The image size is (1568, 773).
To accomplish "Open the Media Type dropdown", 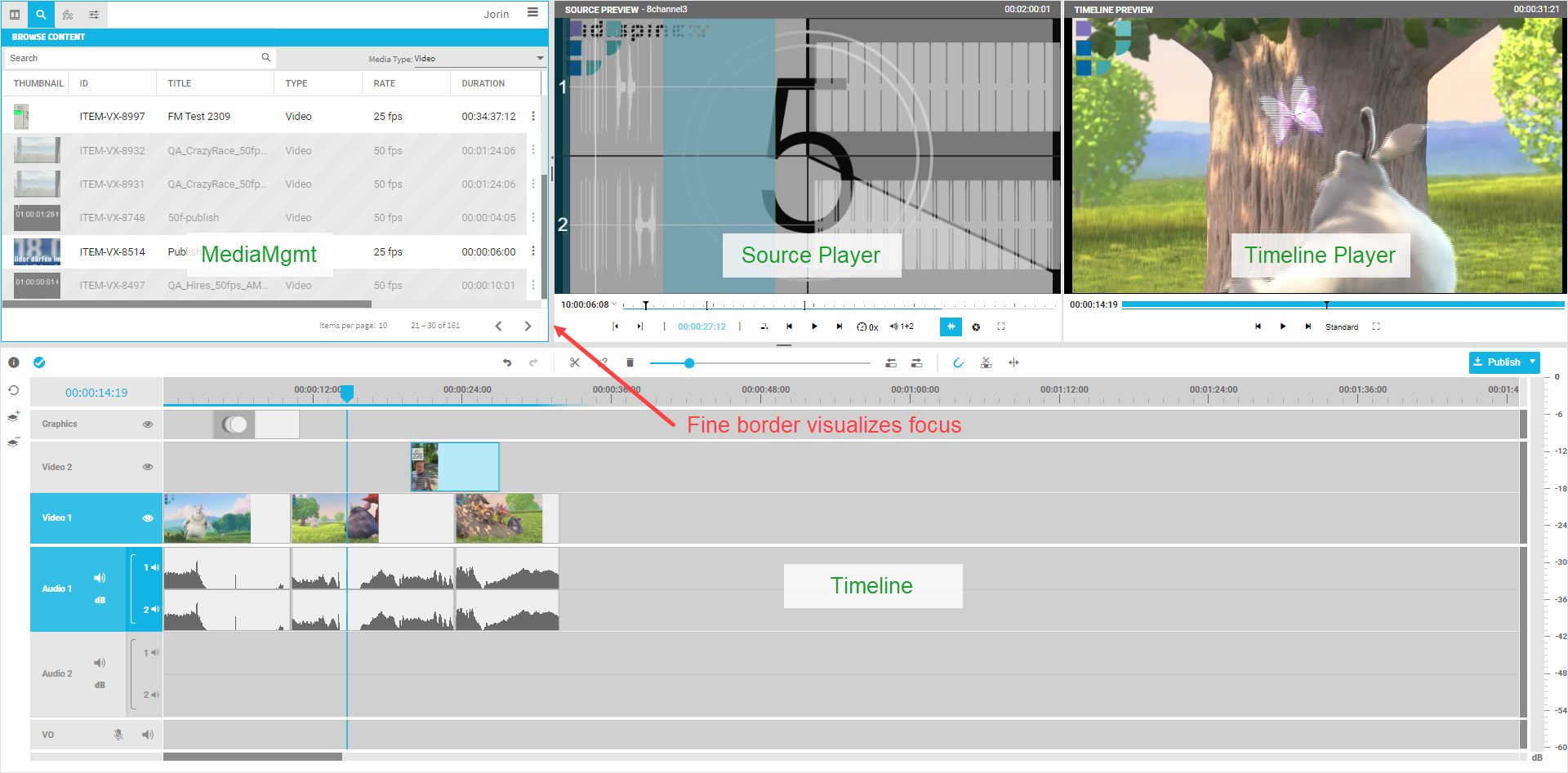I will [540, 59].
